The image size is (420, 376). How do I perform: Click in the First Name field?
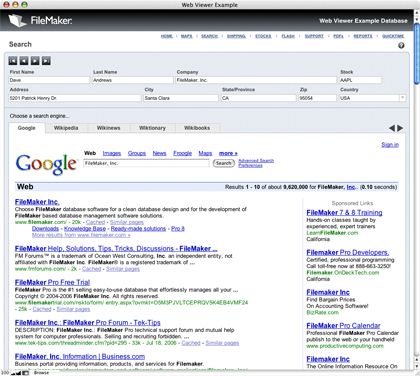tap(49, 80)
